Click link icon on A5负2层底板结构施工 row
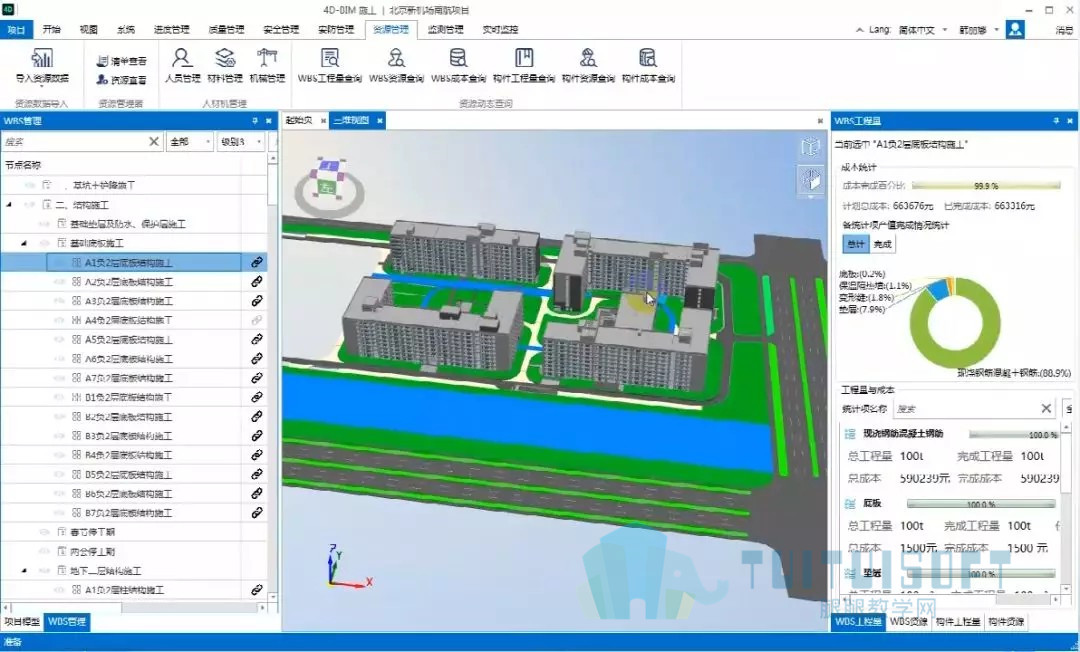Screen dimensions: 1080x652 (x=256, y=339)
